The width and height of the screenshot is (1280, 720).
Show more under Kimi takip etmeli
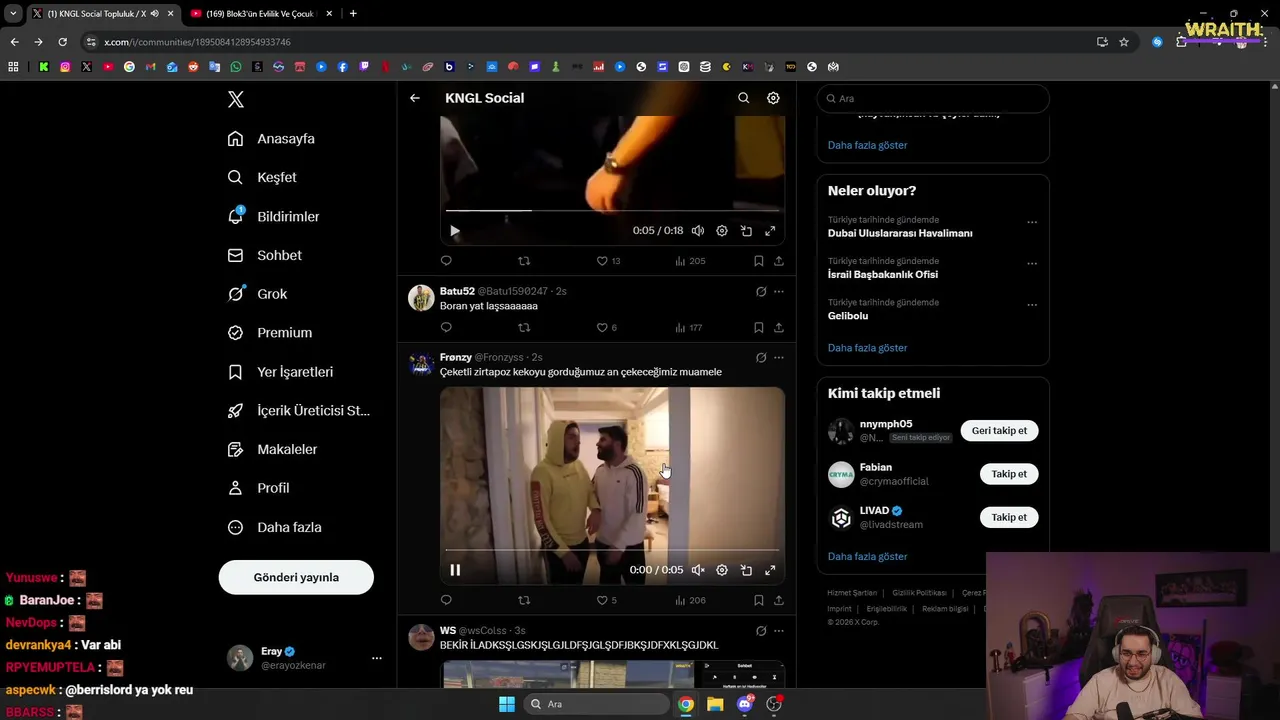click(867, 556)
